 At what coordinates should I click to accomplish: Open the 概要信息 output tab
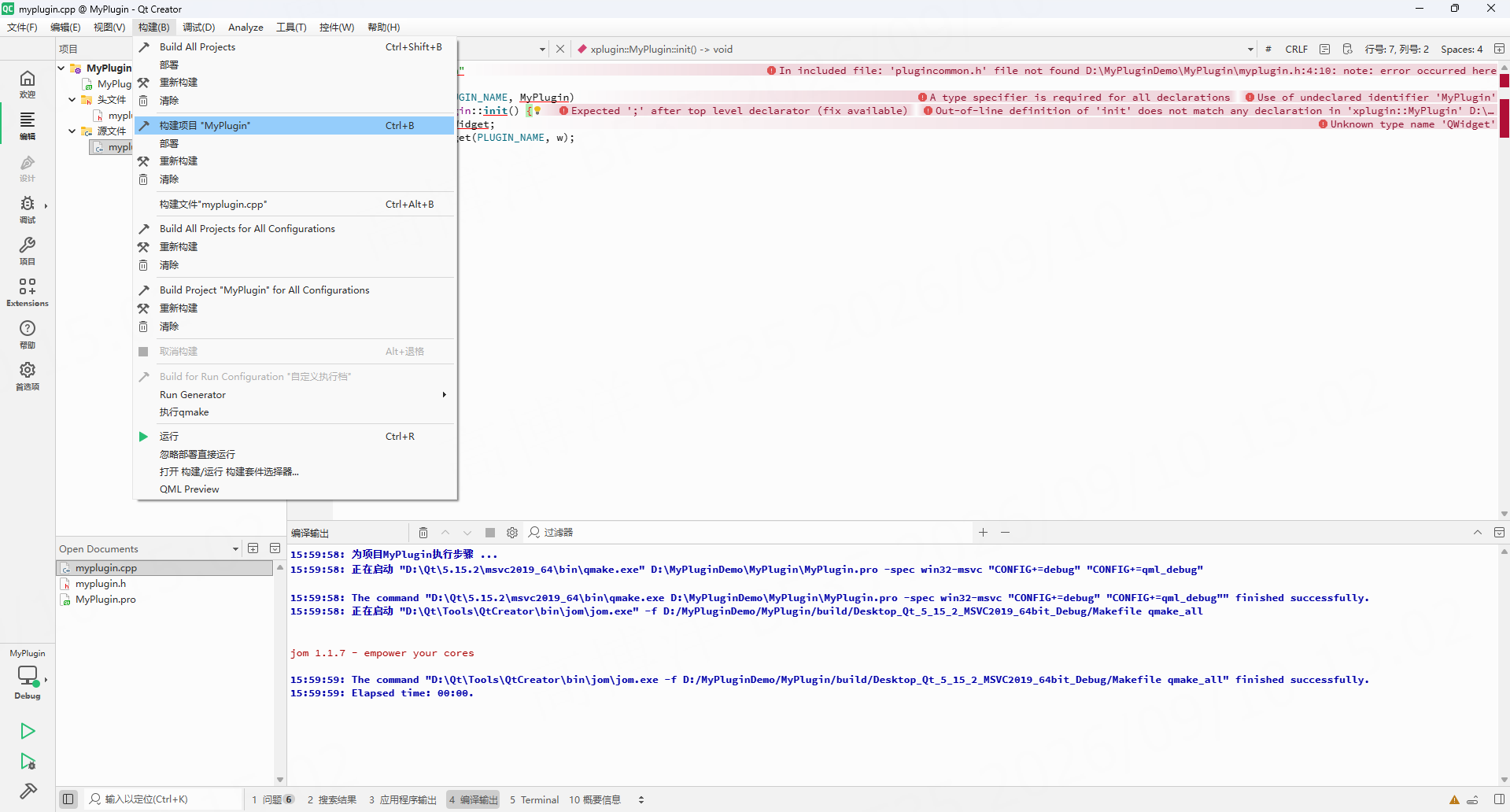595,799
